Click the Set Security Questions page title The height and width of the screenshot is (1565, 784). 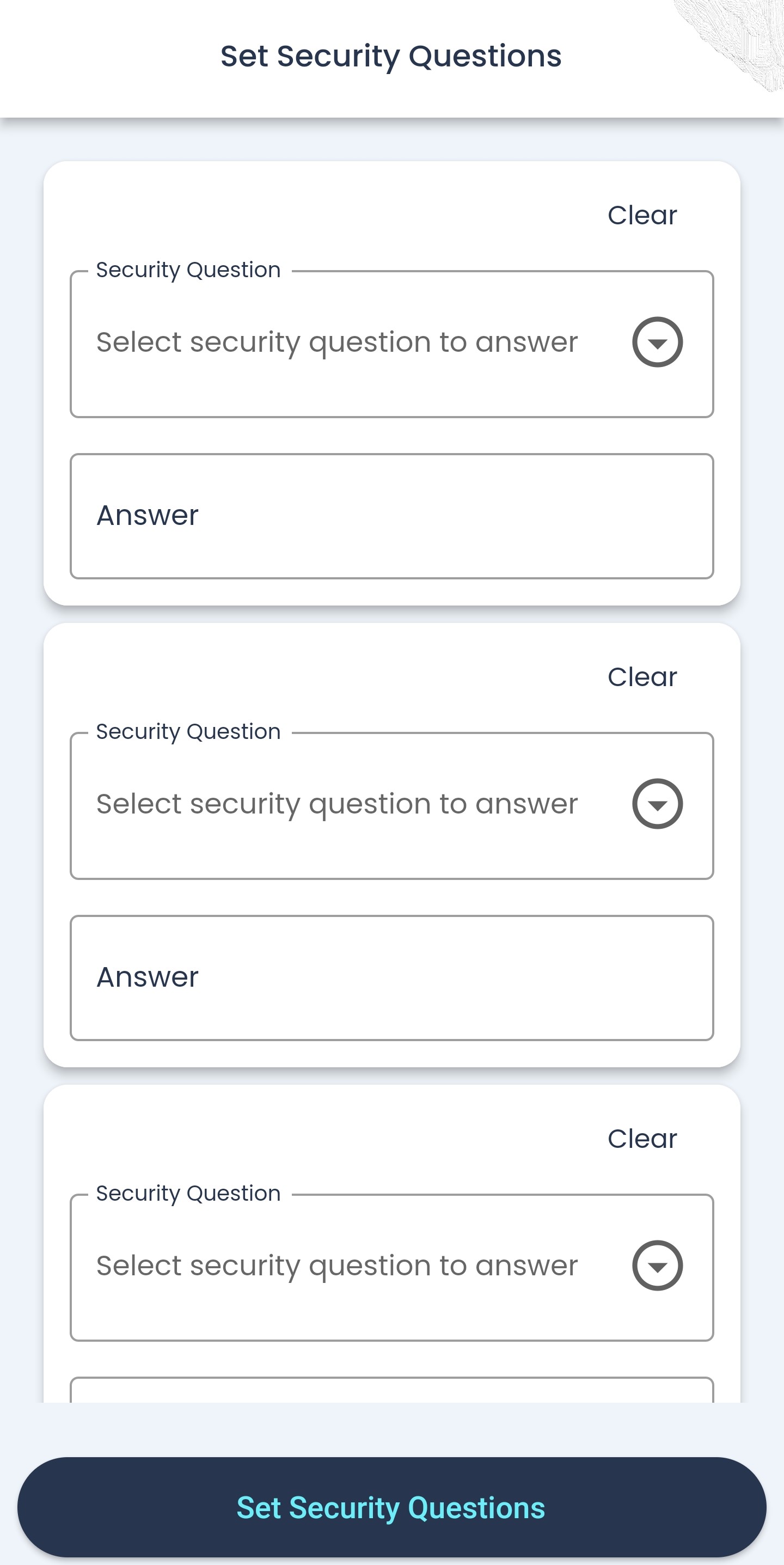391,56
